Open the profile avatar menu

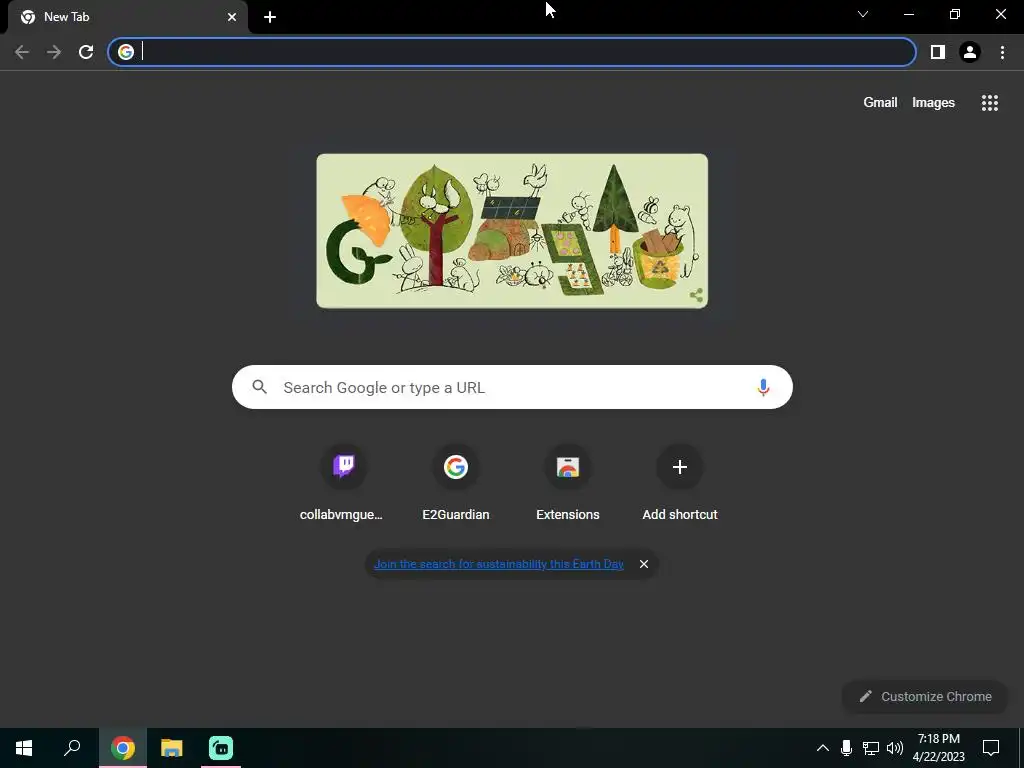[x=970, y=52]
